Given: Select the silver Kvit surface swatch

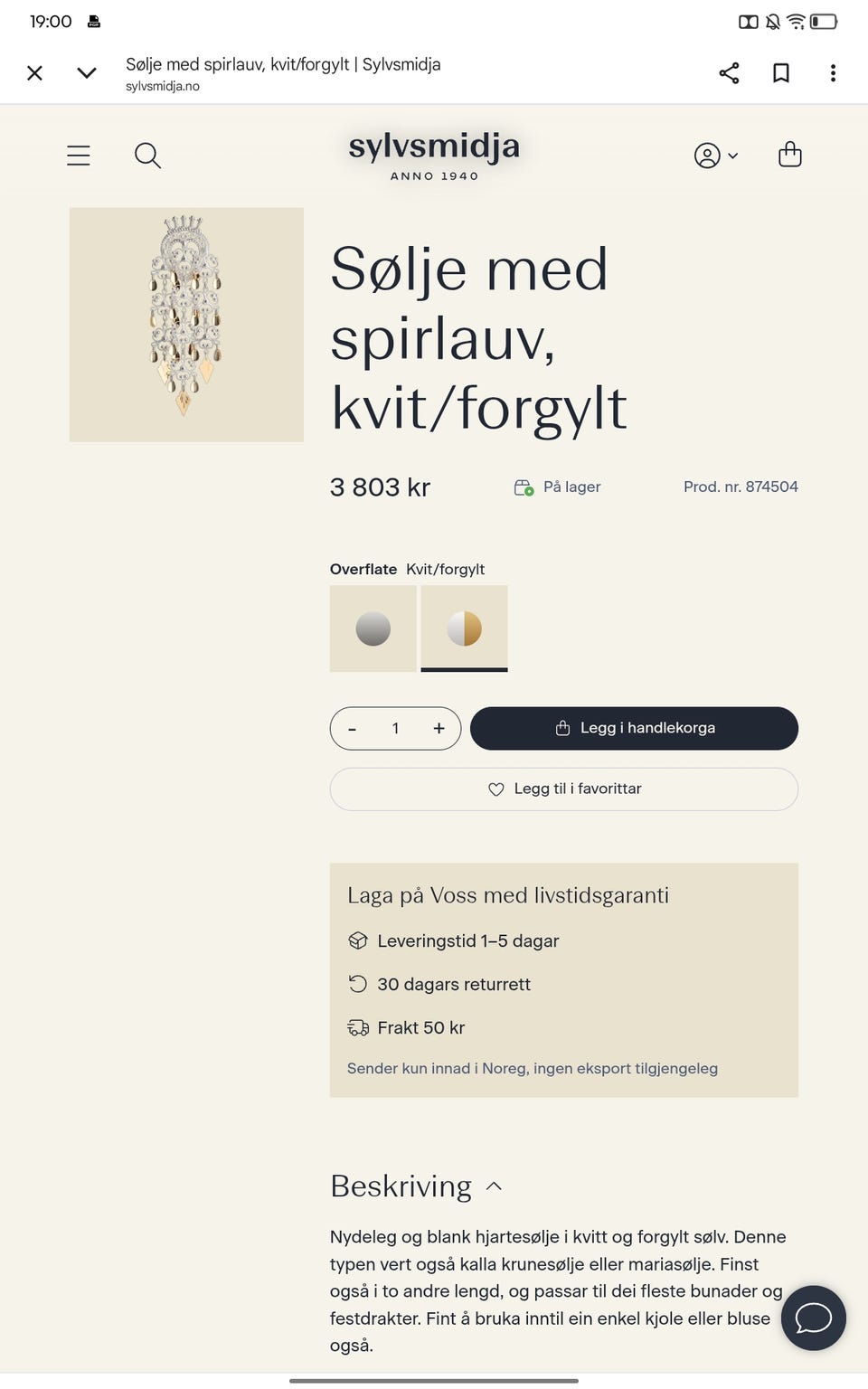Looking at the screenshot, I should coord(373,628).
